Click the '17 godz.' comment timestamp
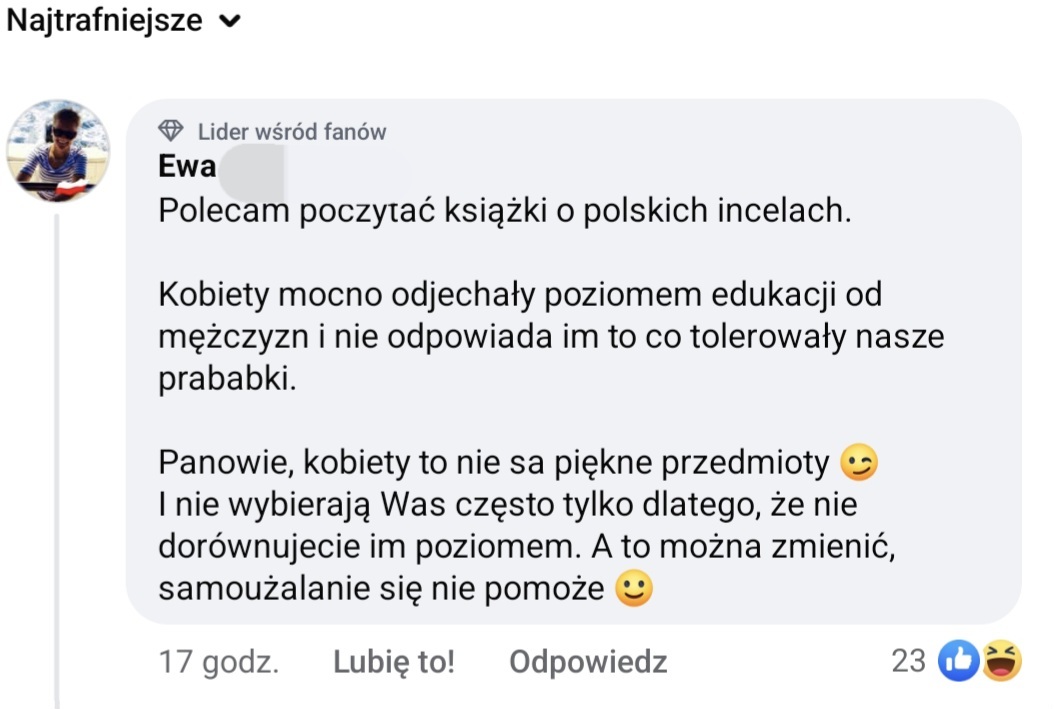Viewport: 1054px width, 709px height. (x=219, y=661)
